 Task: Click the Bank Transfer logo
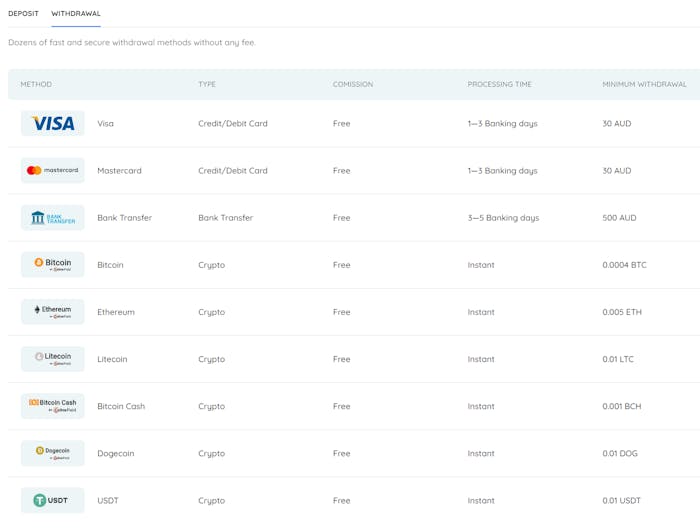pyautogui.click(x=53, y=218)
